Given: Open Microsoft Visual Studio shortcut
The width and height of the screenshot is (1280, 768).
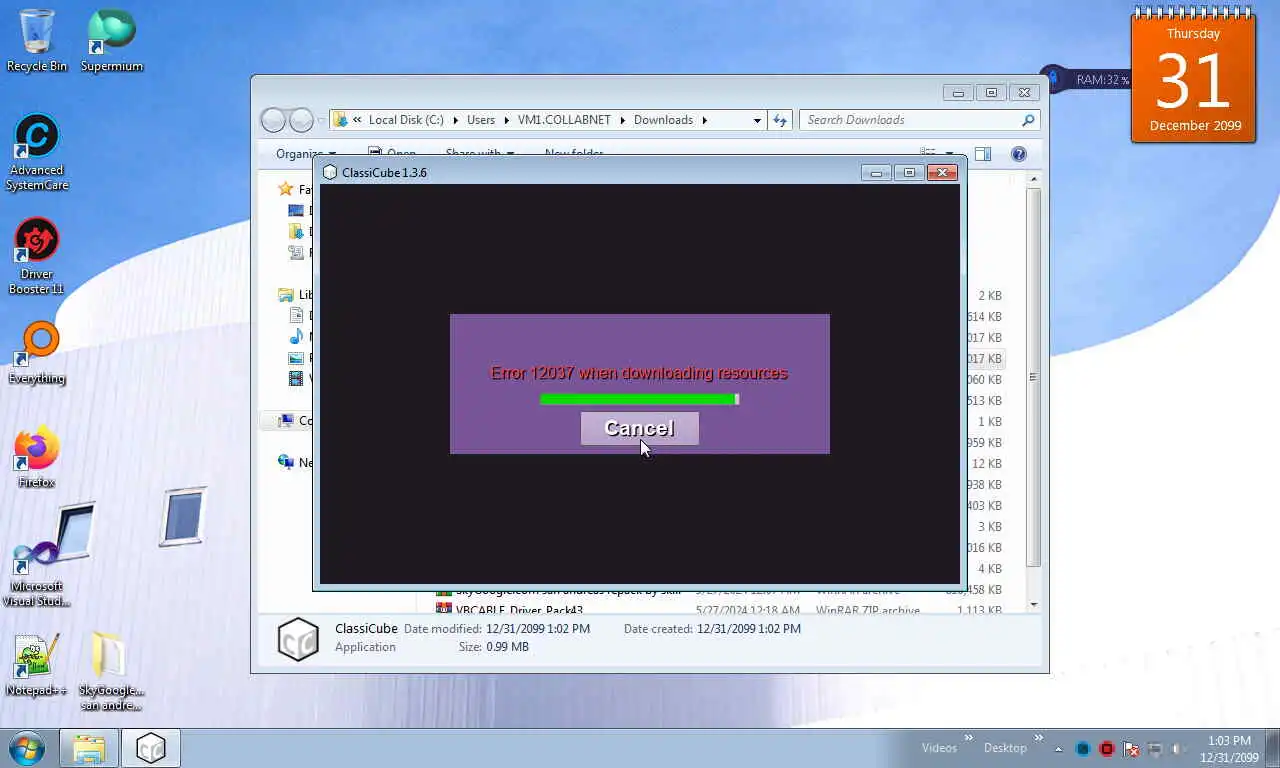Looking at the screenshot, I should pyautogui.click(x=37, y=572).
